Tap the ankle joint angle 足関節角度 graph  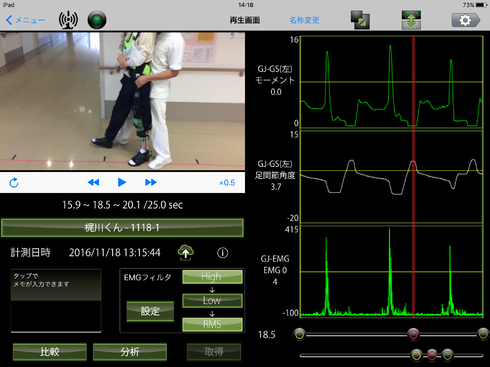pos(392,176)
